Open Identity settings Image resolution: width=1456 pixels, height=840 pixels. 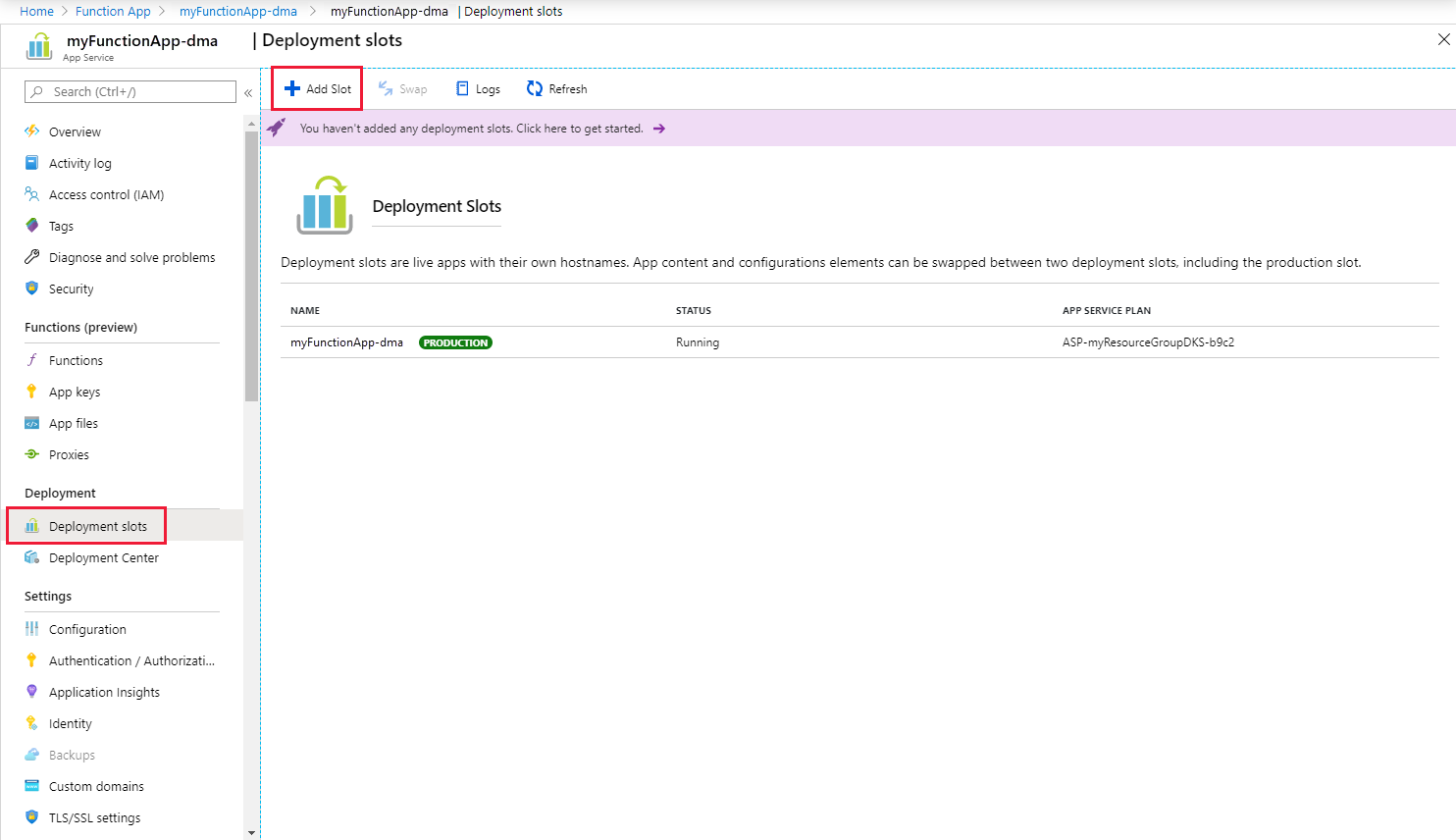71,723
